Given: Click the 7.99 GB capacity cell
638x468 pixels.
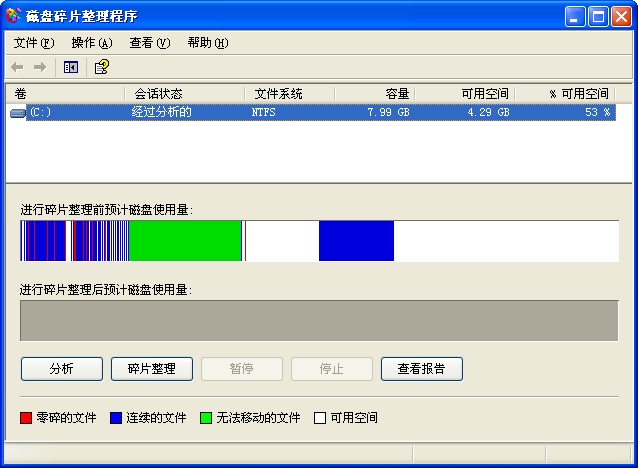Looking at the screenshot, I should click(388, 112).
